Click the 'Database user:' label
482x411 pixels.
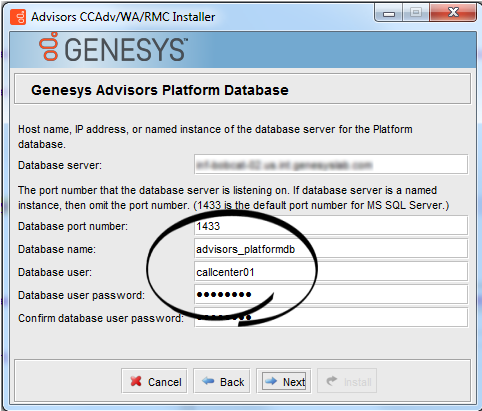point(55,272)
